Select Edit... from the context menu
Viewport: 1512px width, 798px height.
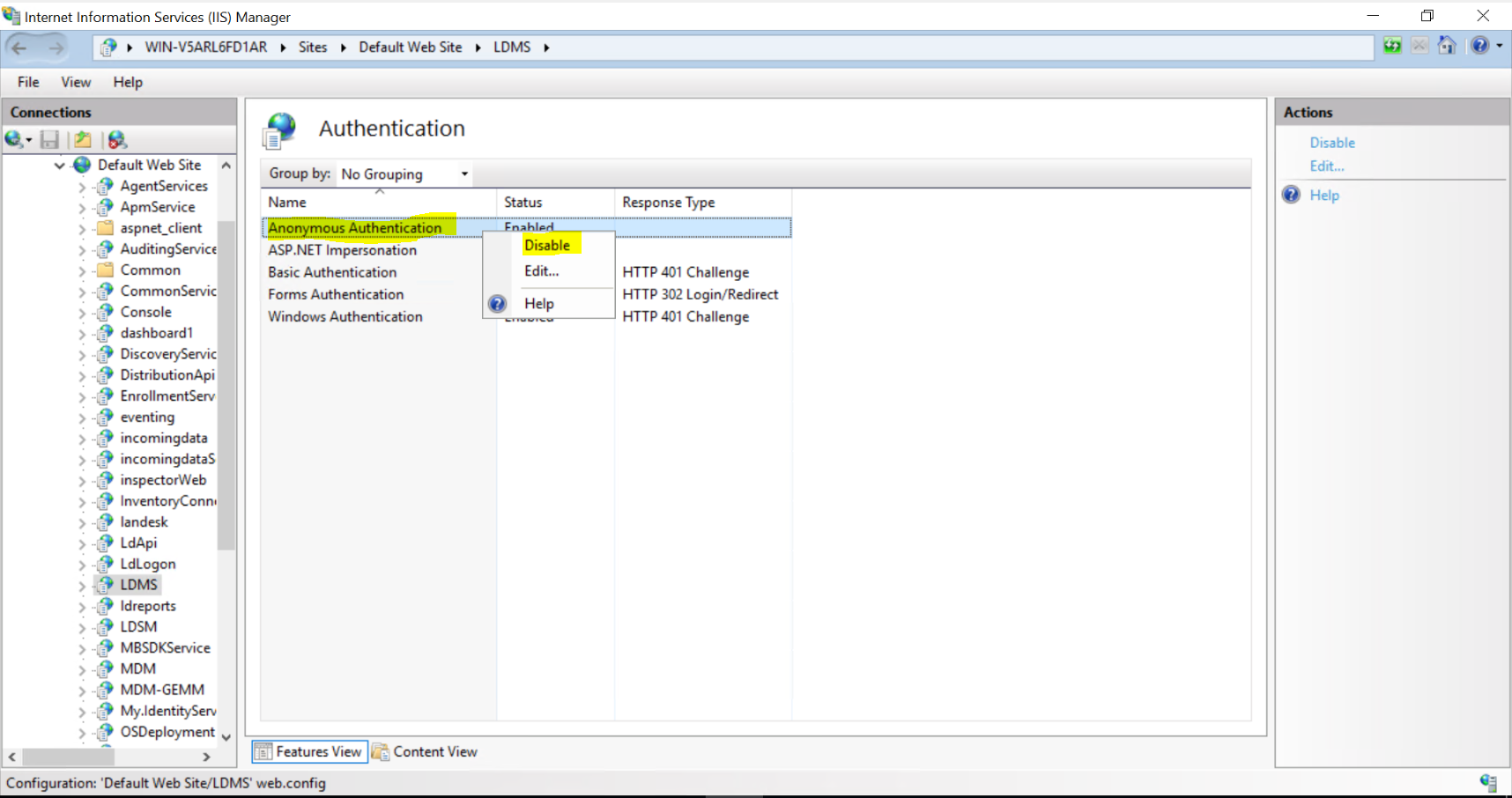[x=541, y=271]
